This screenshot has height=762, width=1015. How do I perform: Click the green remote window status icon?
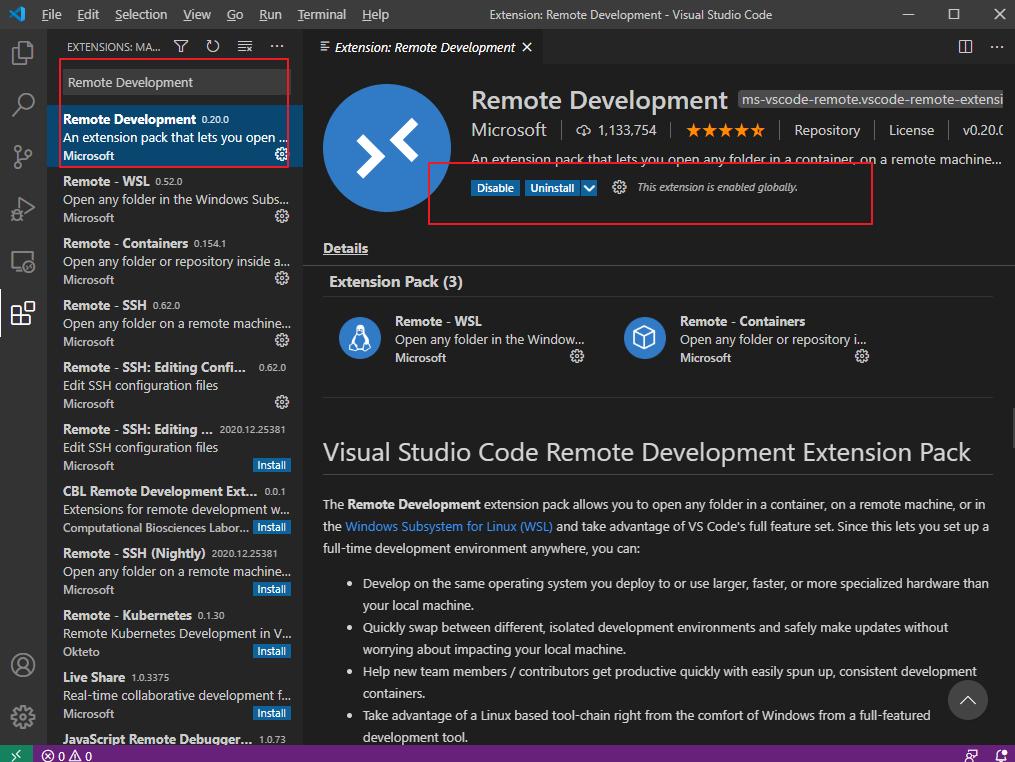[16, 754]
